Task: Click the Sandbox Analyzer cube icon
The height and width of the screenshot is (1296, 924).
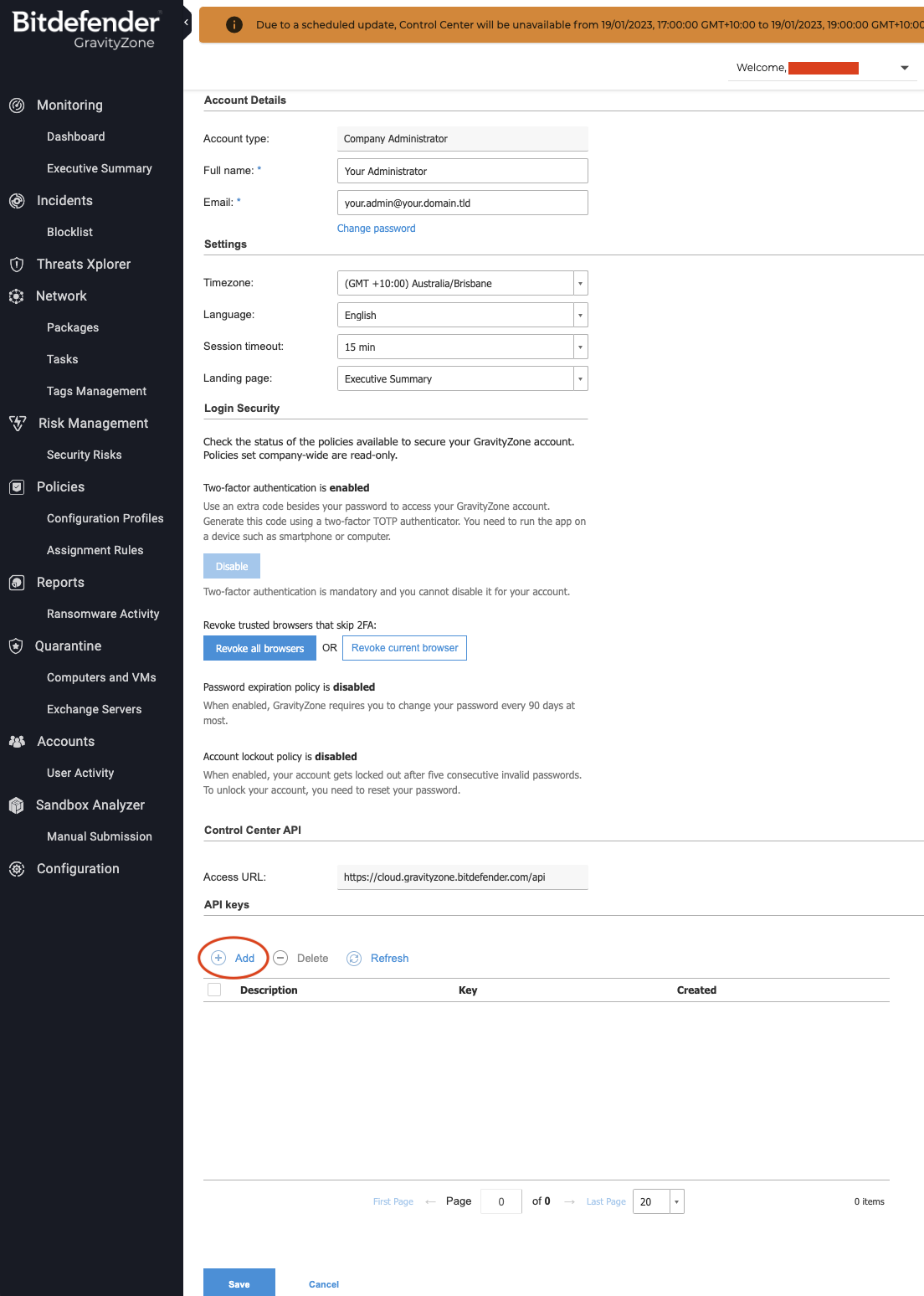Action: [17, 805]
